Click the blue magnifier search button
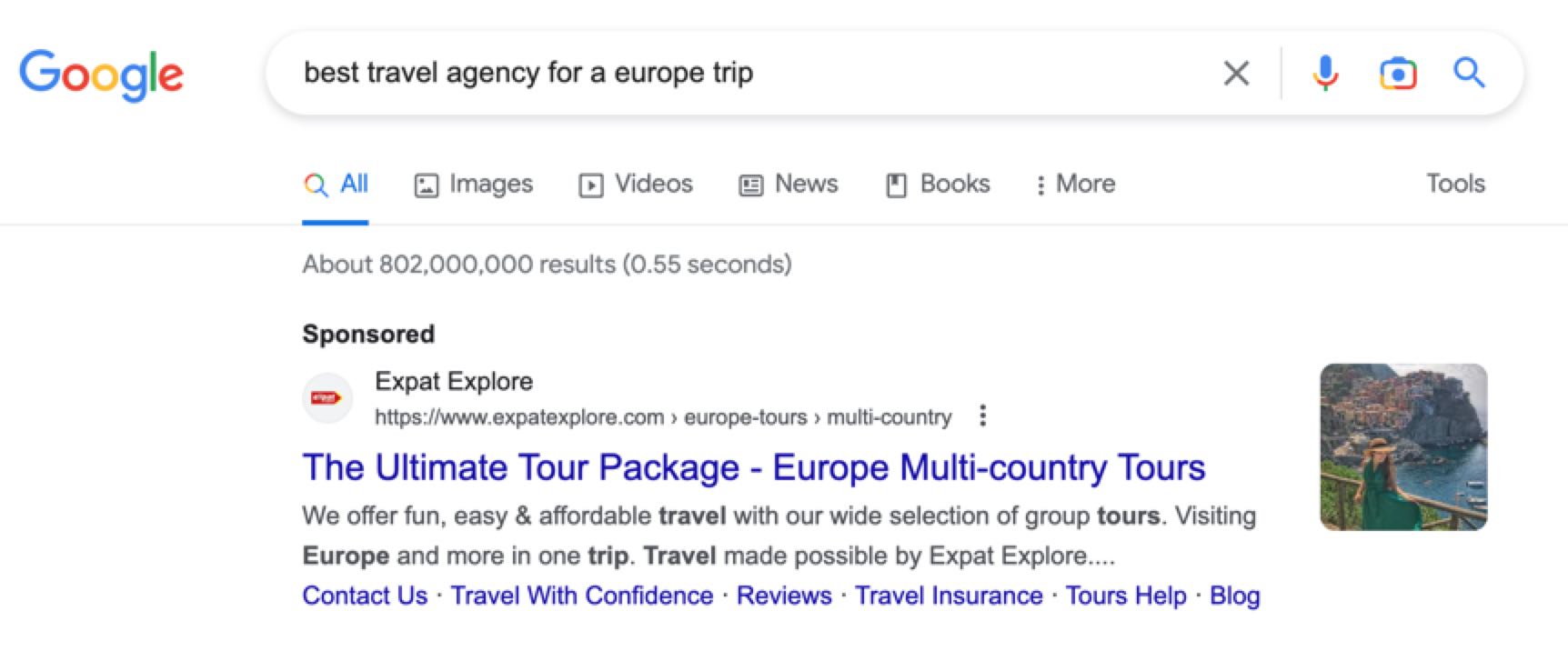The height and width of the screenshot is (651, 1568). pyautogui.click(x=1469, y=73)
